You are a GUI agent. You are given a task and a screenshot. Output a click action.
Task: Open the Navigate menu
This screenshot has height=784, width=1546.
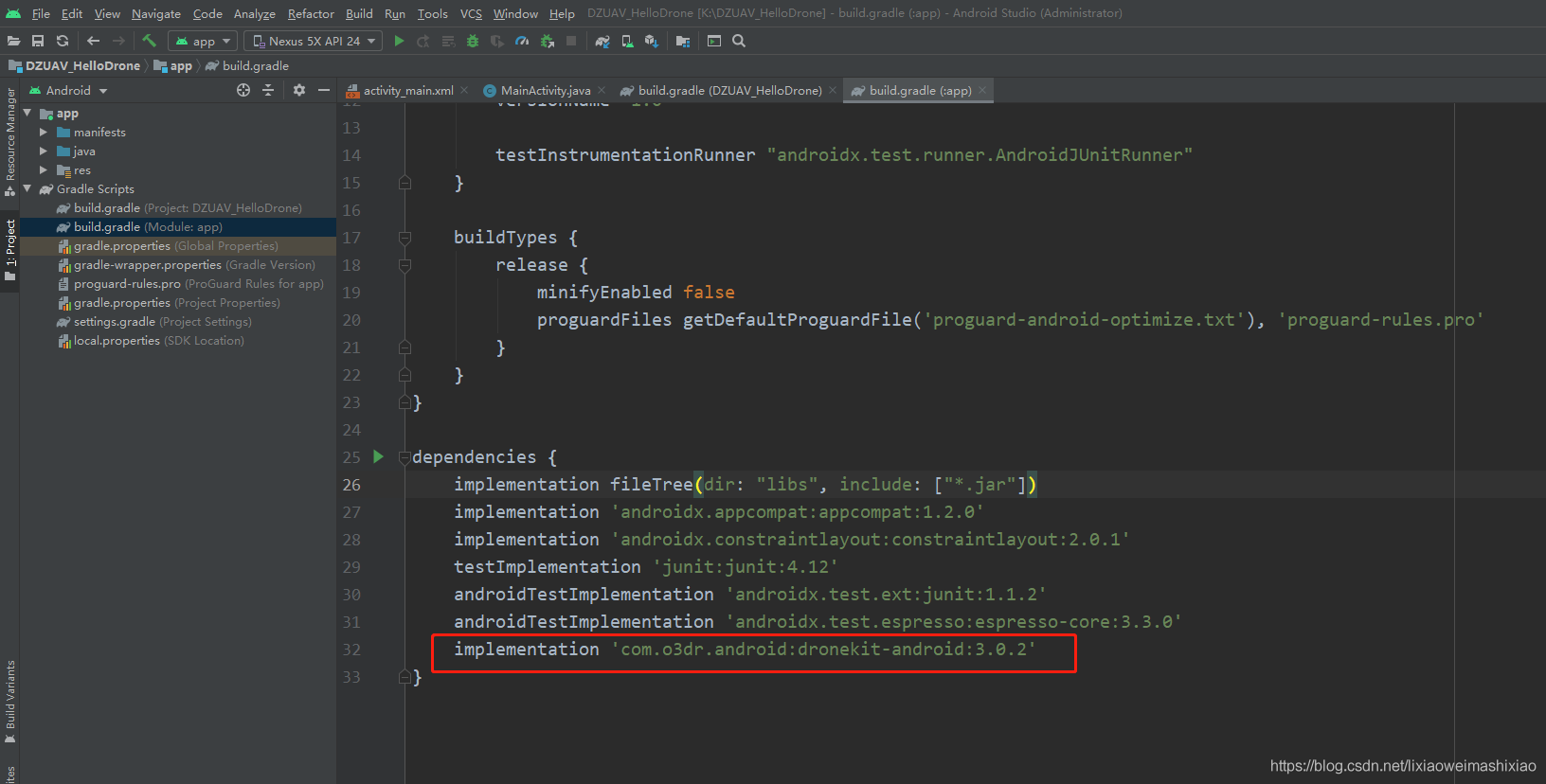click(x=156, y=13)
